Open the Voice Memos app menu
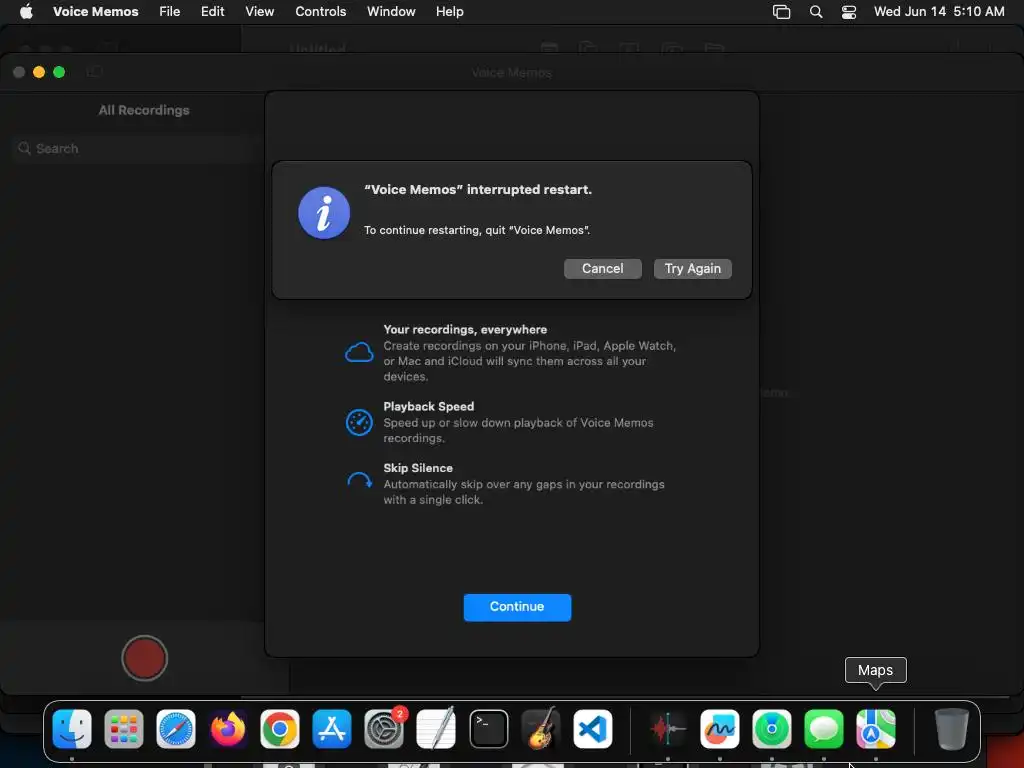Image resolution: width=1024 pixels, height=768 pixels. tap(95, 11)
